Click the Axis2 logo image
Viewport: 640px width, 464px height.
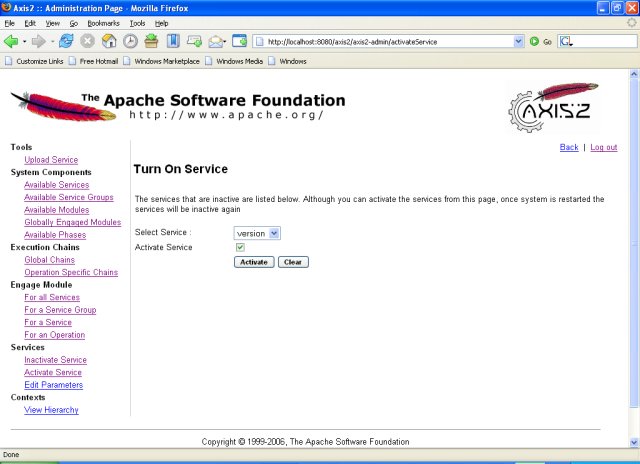click(x=553, y=107)
